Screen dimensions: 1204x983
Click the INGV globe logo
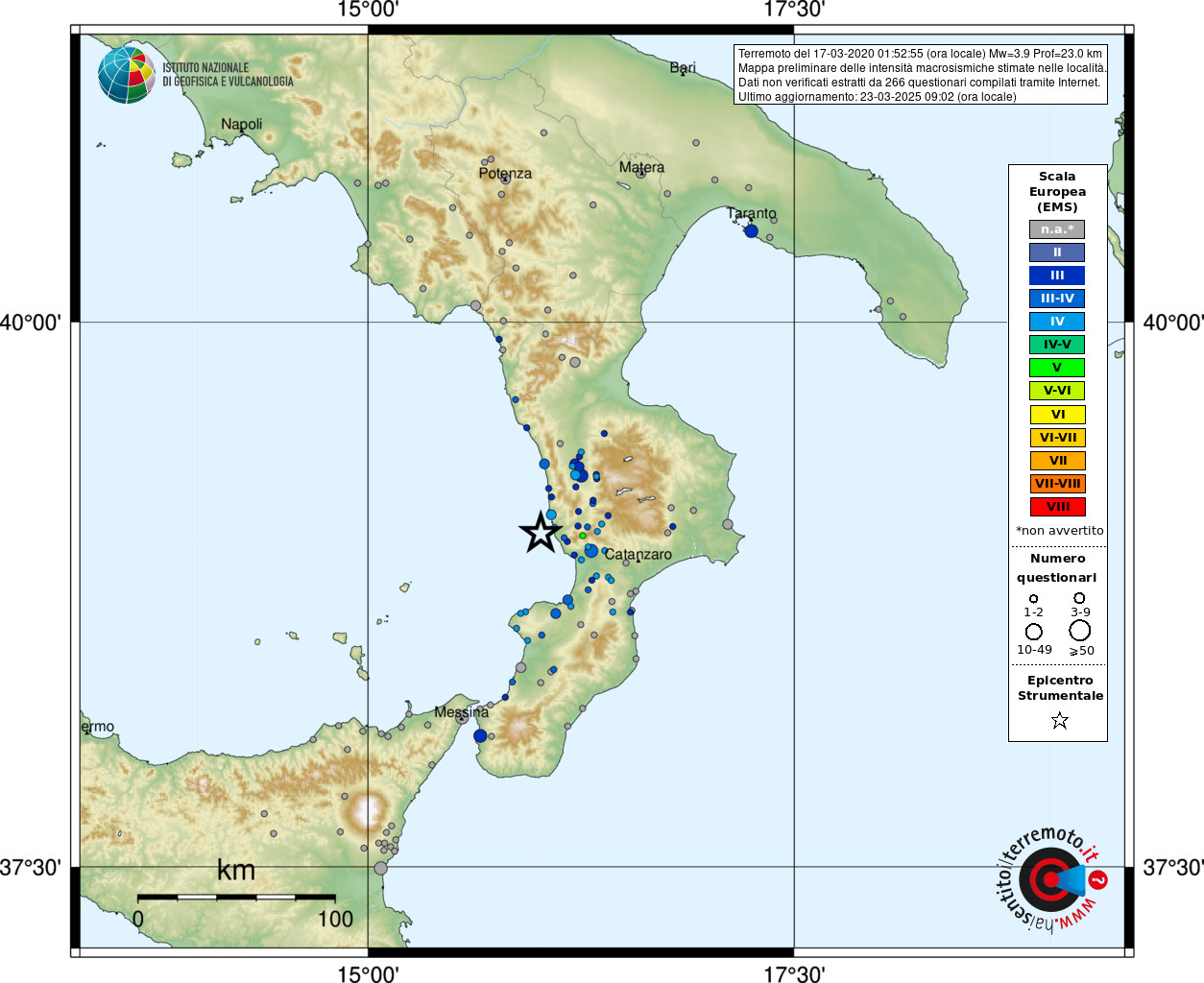(x=127, y=75)
